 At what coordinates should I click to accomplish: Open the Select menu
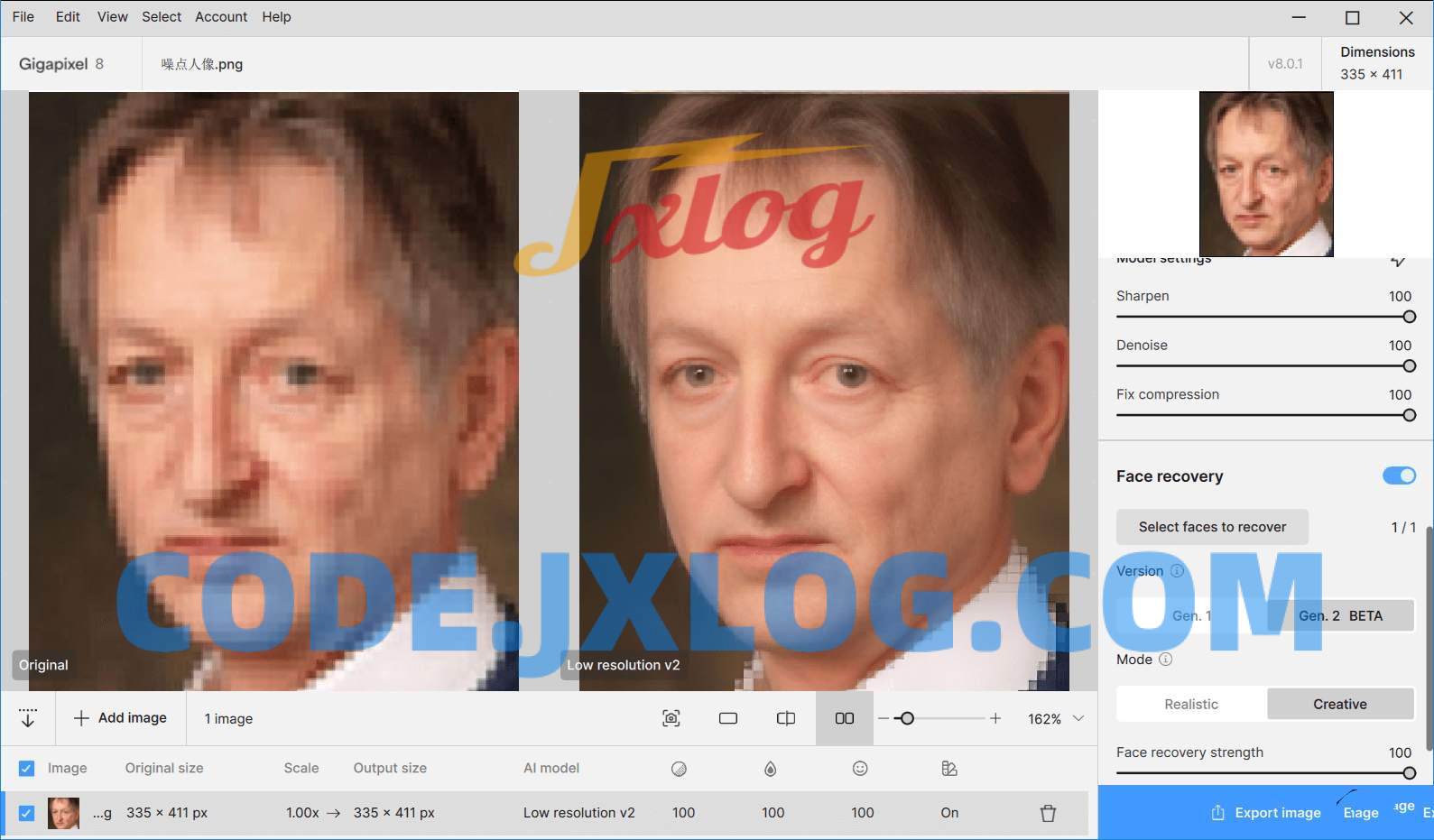point(162,16)
